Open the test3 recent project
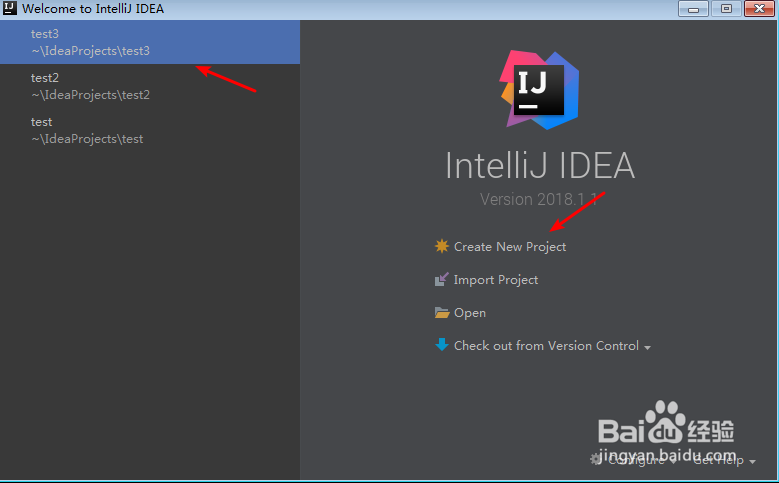Screen dimensions: 779x483 tap(150, 42)
